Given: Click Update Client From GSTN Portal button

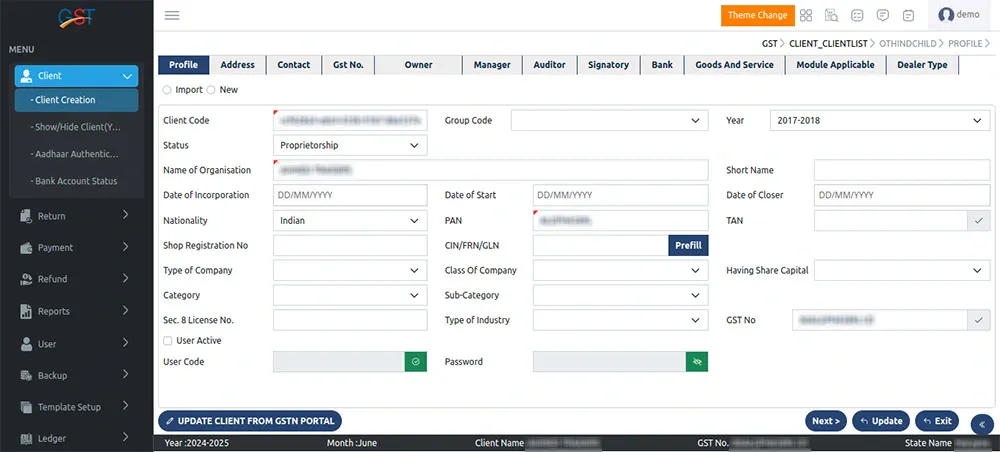Looking at the screenshot, I should (x=250, y=421).
